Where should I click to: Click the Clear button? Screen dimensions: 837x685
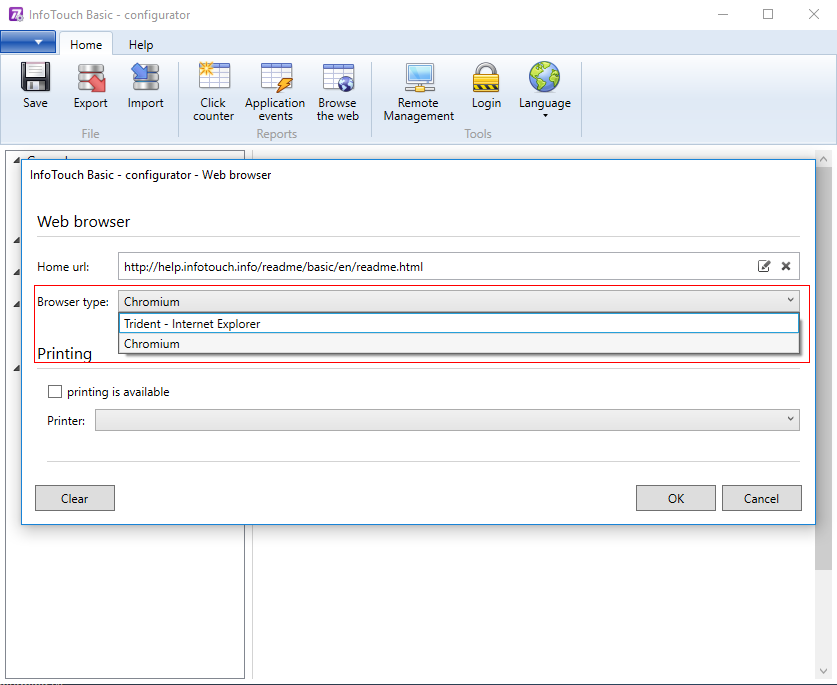click(x=75, y=498)
